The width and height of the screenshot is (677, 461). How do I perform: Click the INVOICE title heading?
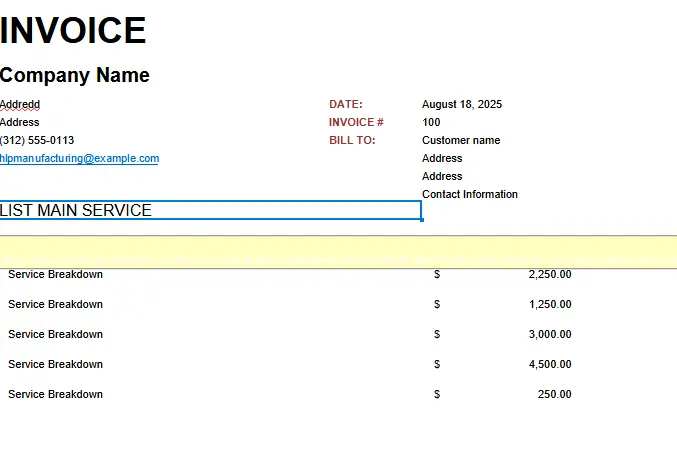(73, 30)
